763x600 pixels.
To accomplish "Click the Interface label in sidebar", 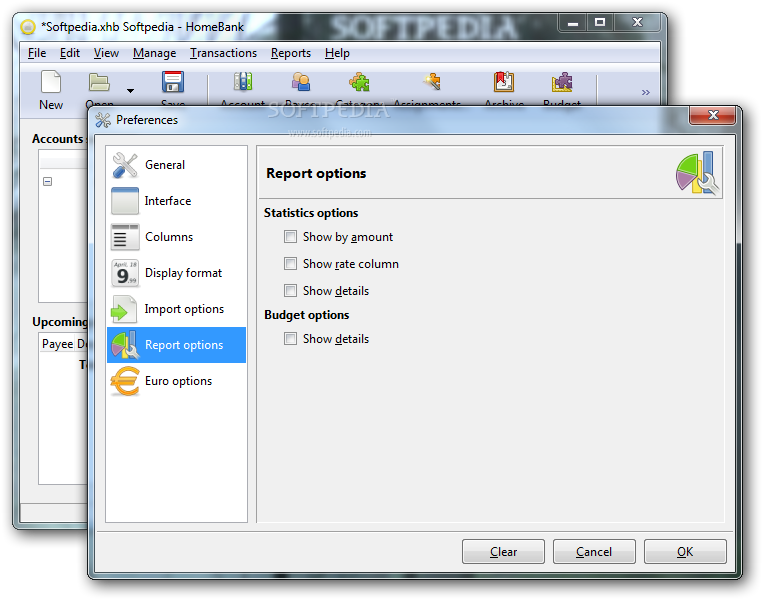I will [168, 201].
